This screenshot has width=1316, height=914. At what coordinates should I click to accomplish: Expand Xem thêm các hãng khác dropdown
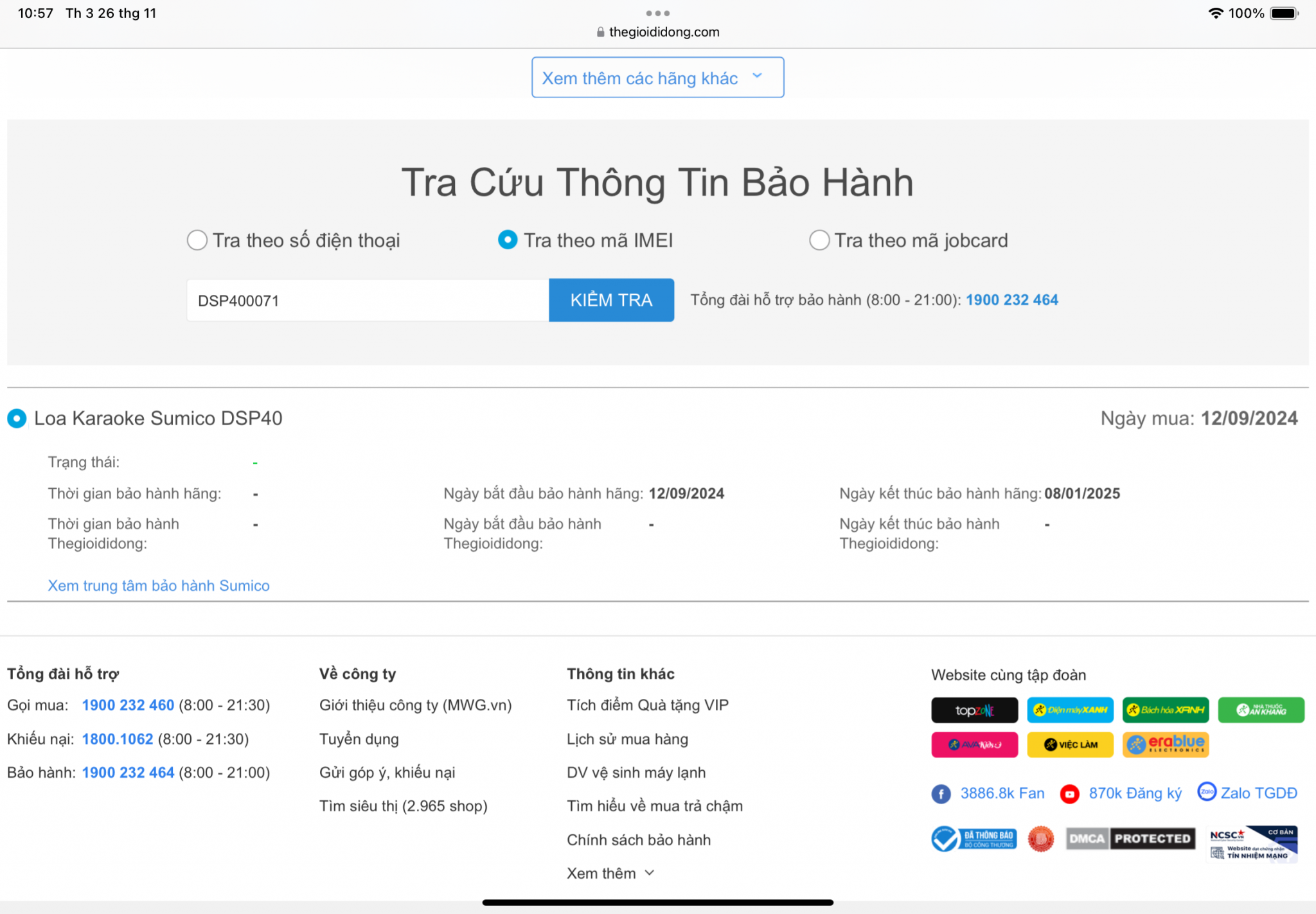[657, 77]
